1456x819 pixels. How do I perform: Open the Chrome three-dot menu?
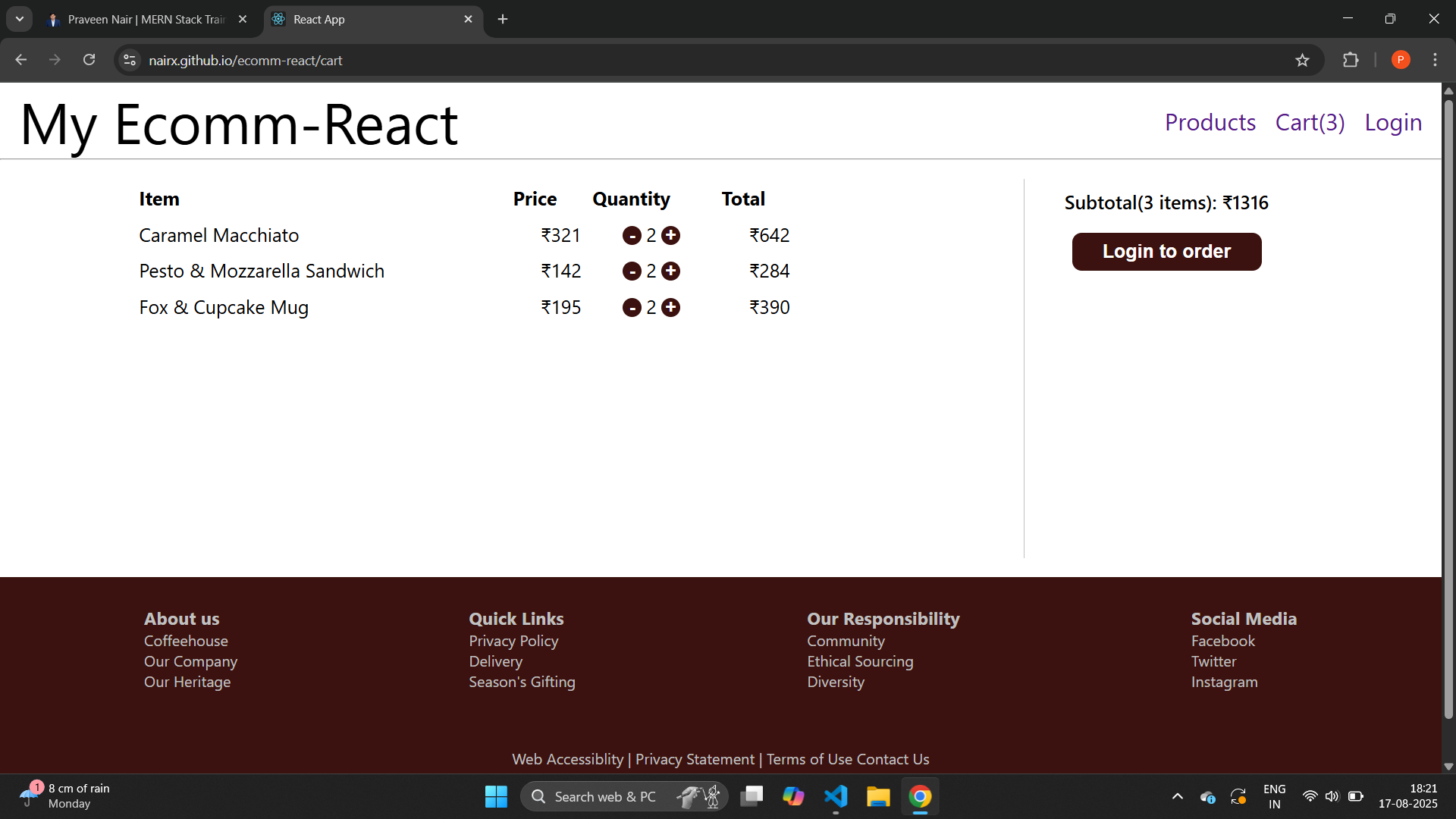tap(1435, 60)
